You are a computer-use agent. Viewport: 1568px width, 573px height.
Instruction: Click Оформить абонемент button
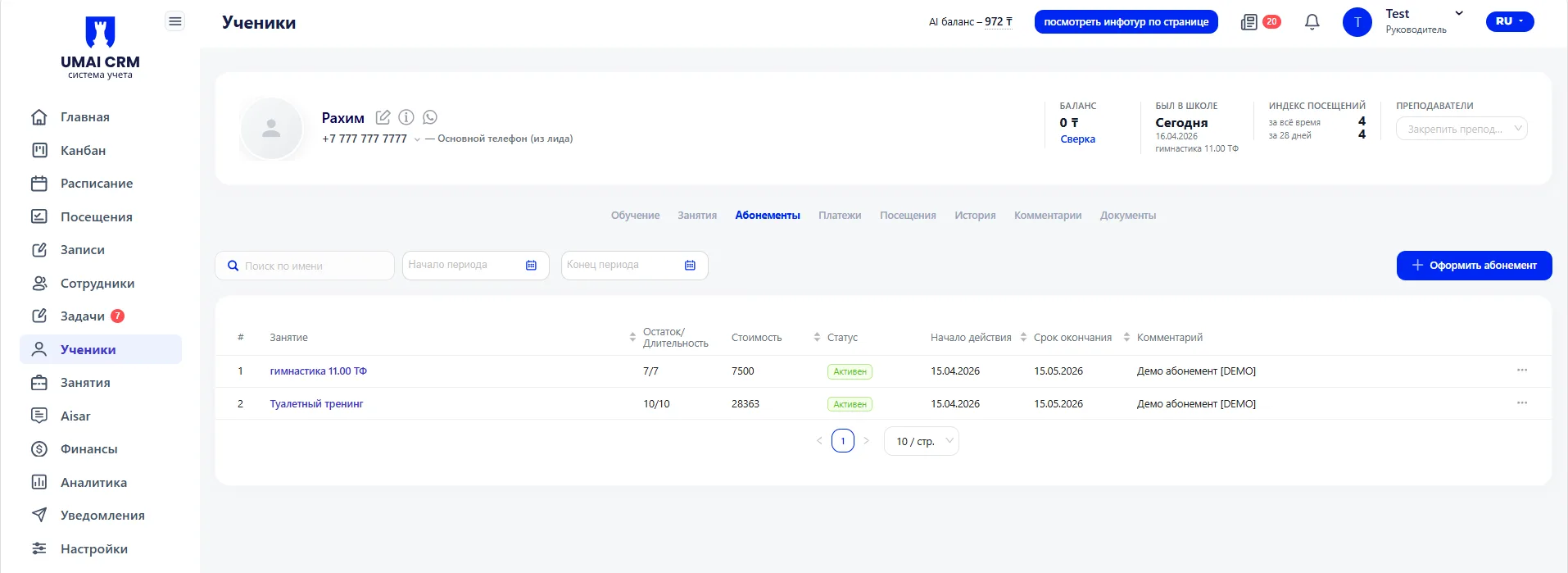[x=1473, y=266]
